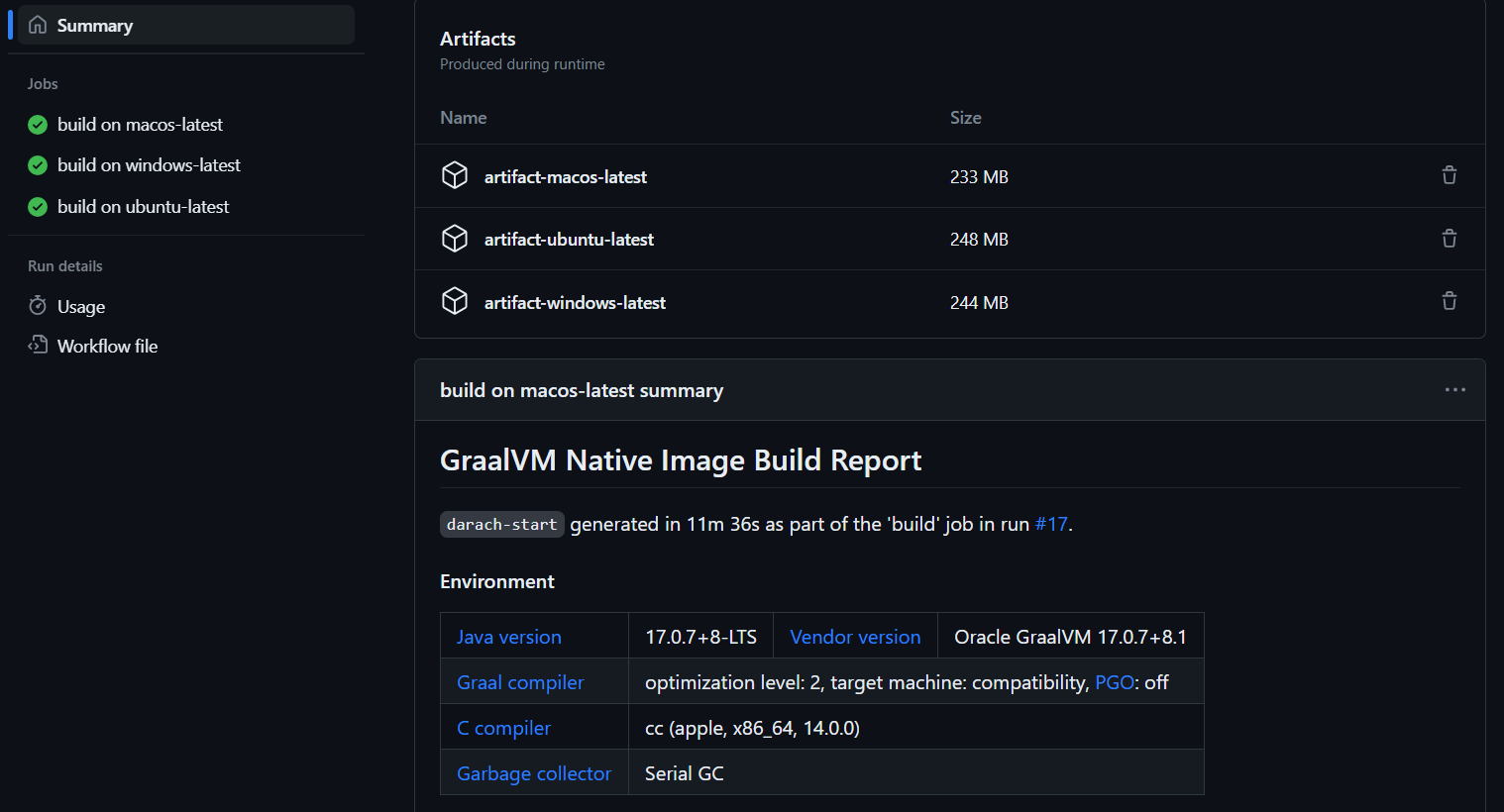
Task: Click the Name column header
Action: point(463,118)
